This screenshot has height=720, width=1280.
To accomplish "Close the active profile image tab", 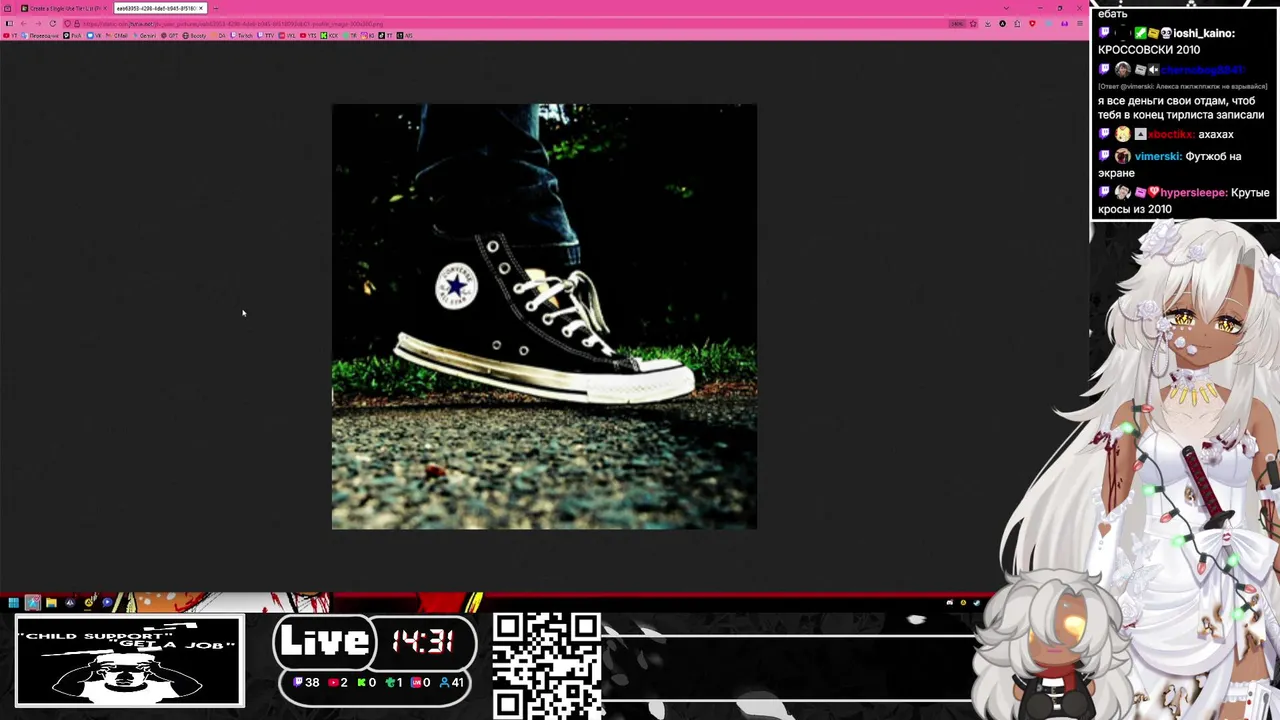I will 201,8.
